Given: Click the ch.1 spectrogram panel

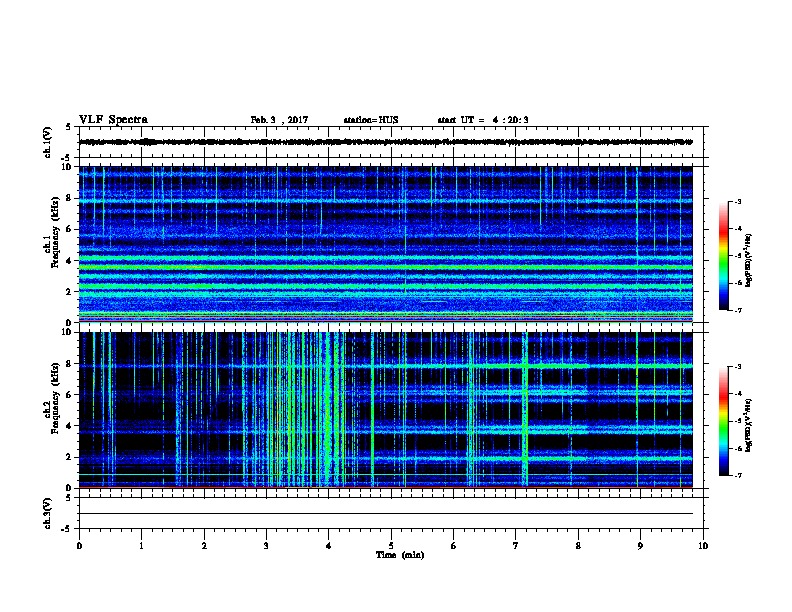Looking at the screenshot, I should (385, 244).
